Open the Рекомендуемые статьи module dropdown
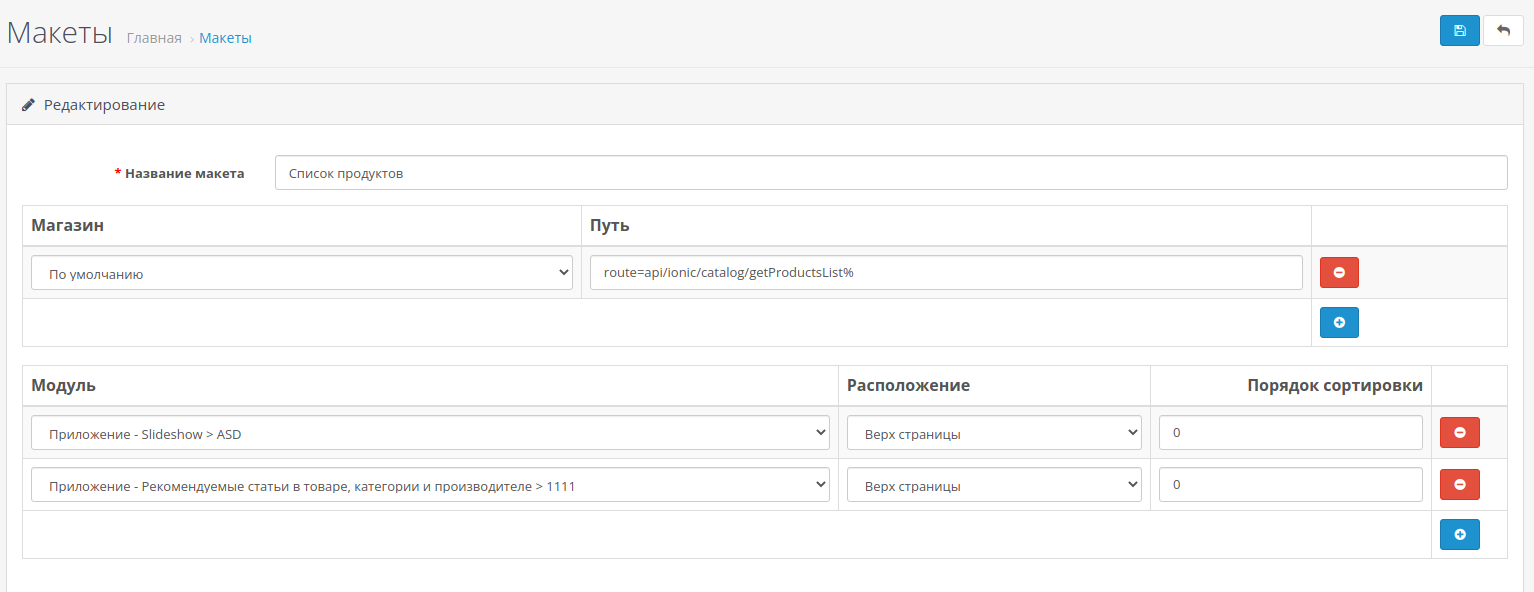 430,485
